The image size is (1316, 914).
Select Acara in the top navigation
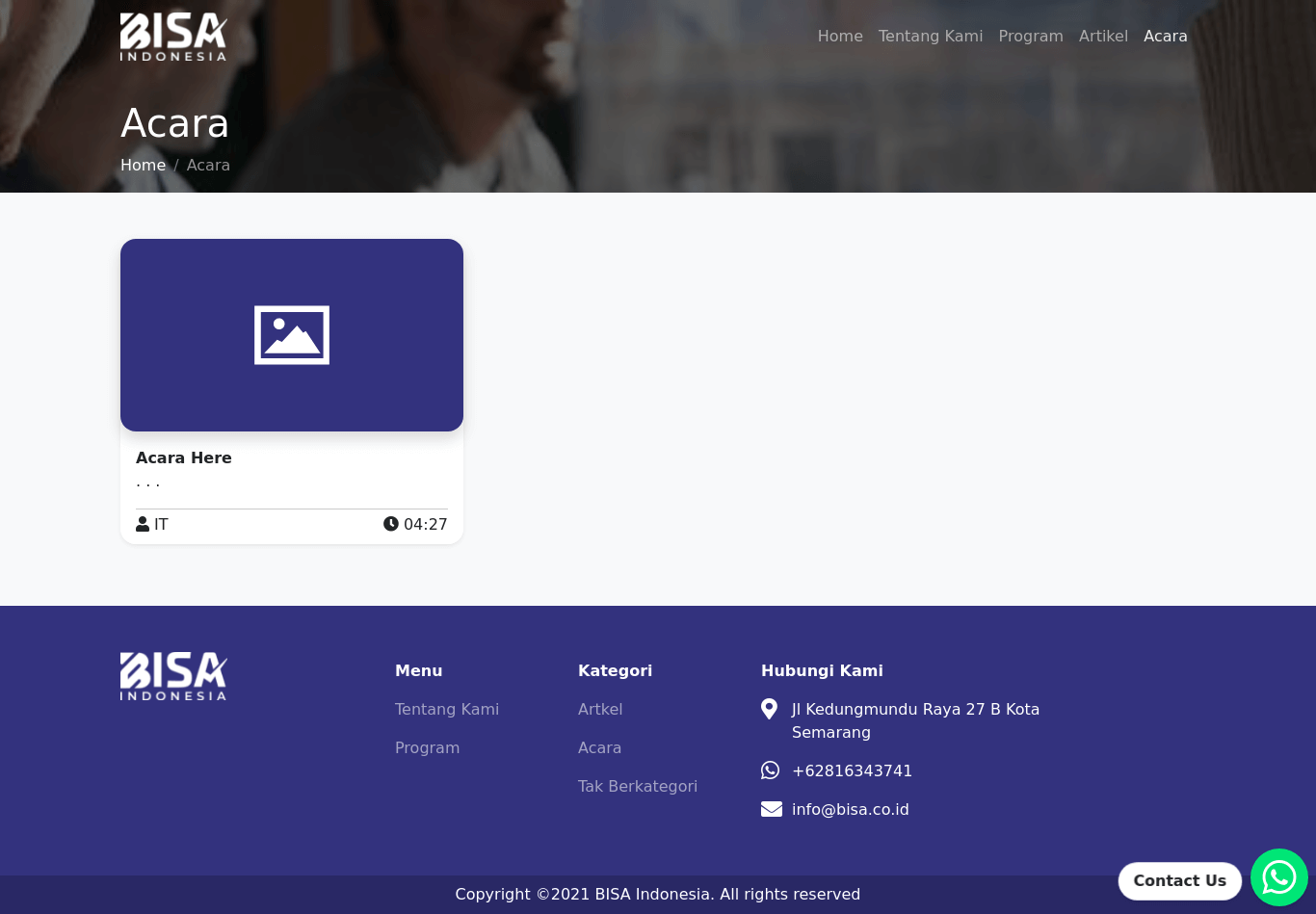(1166, 36)
